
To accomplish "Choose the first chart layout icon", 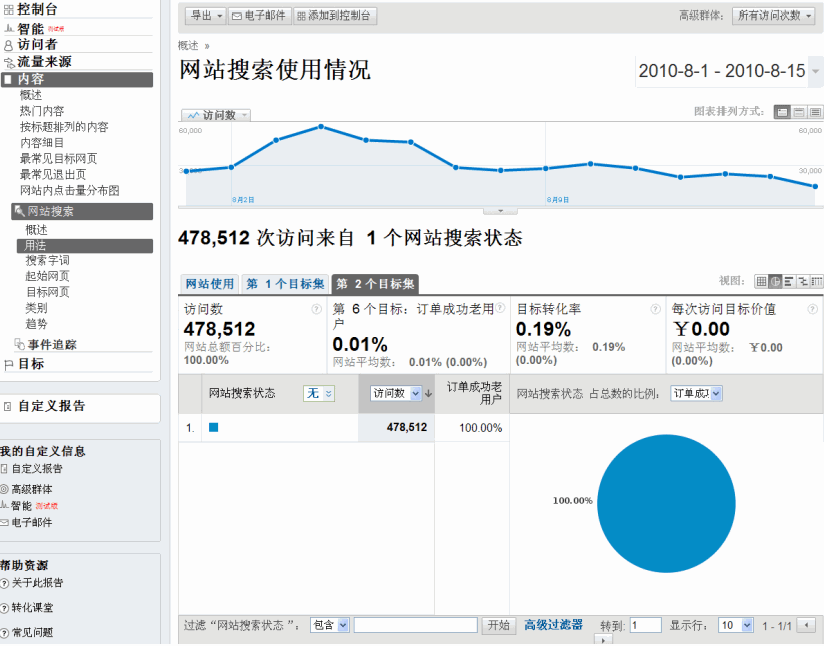I will pyautogui.click(x=782, y=112).
